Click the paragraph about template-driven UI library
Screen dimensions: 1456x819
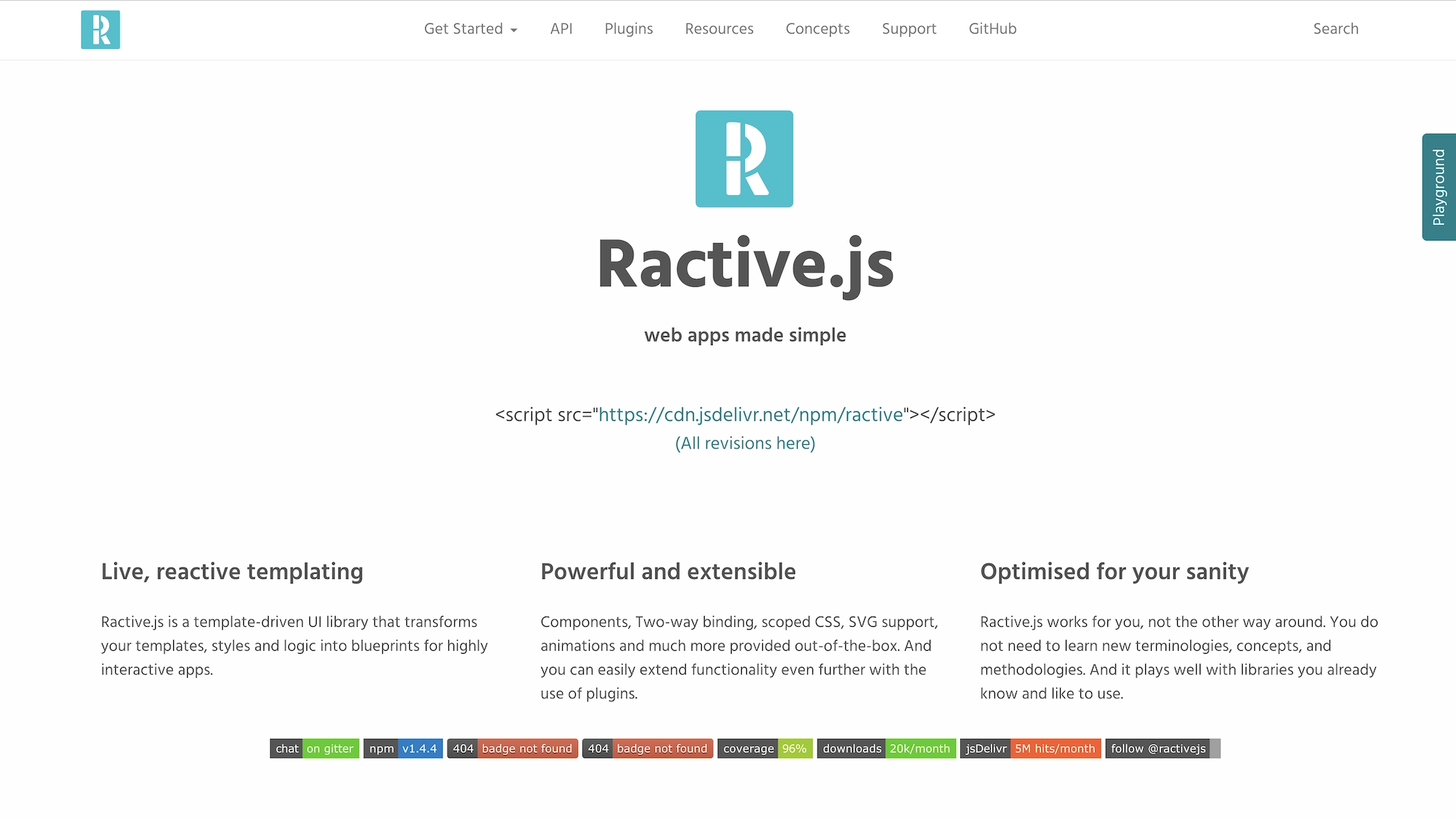295,646
